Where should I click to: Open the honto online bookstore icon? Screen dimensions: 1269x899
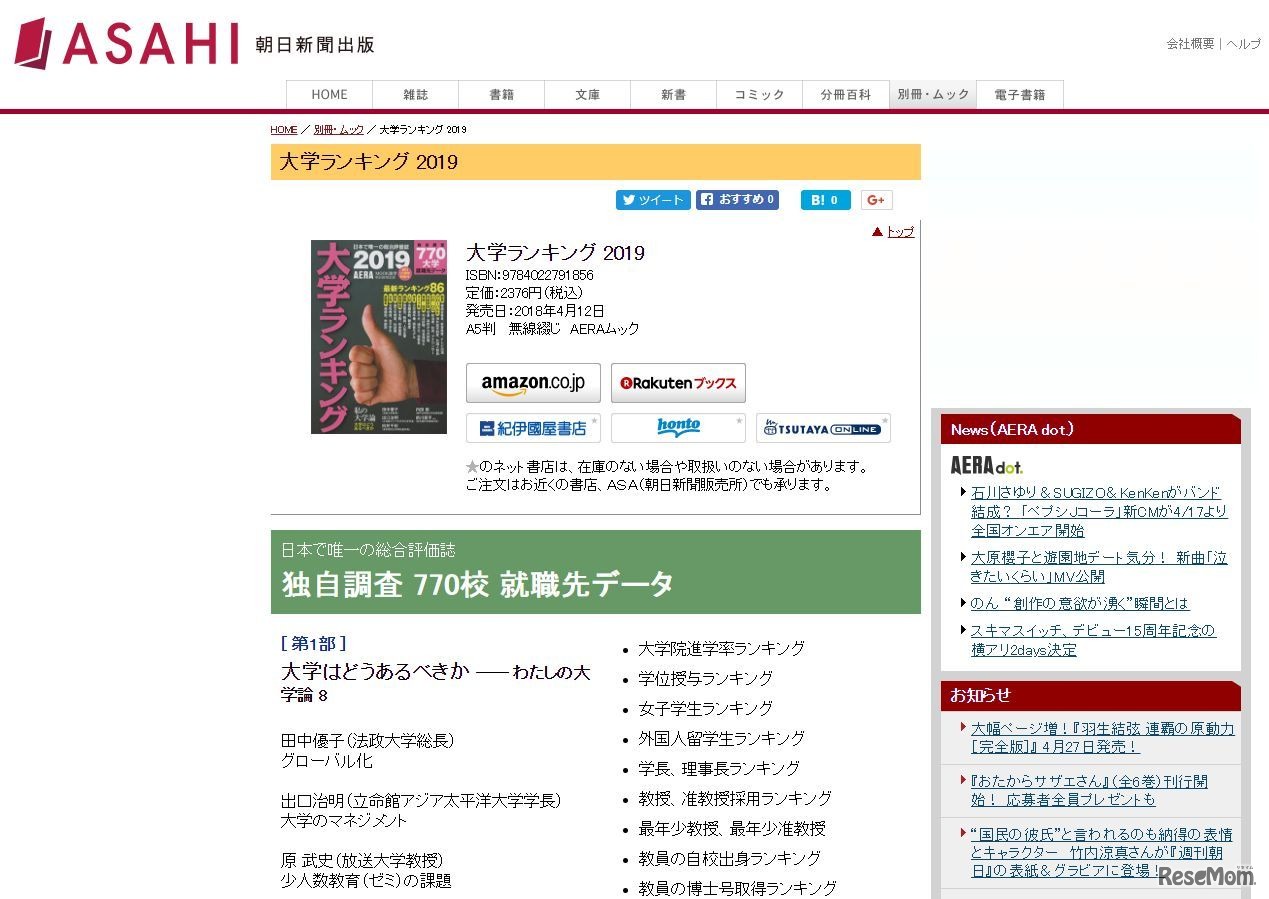tap(677, 427)
